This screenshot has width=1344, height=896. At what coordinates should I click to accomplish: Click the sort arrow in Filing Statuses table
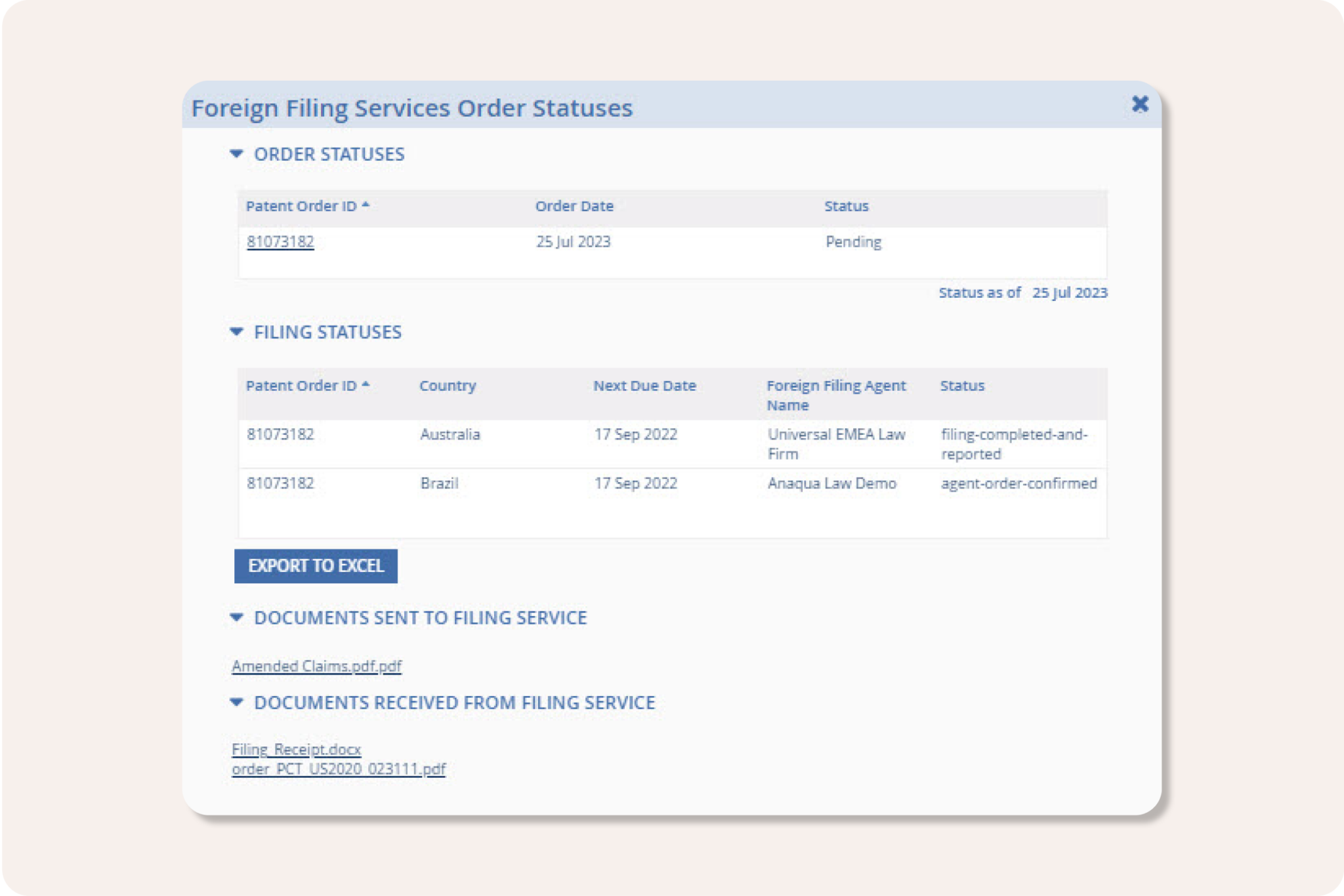pos(366,384)
